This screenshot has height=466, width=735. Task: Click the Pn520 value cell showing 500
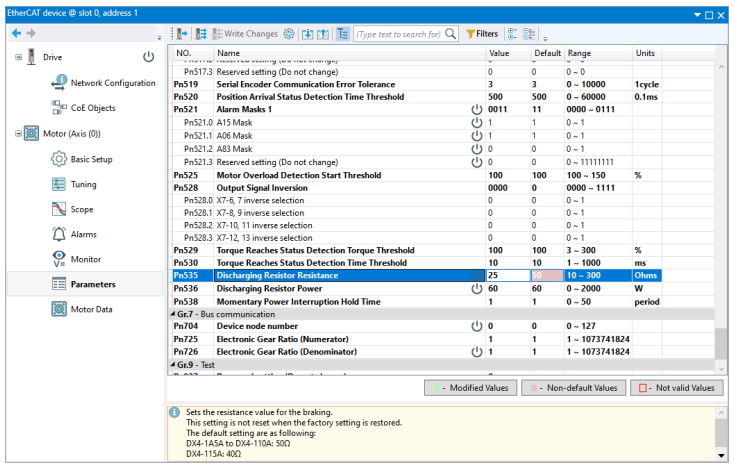pos(508,97)
